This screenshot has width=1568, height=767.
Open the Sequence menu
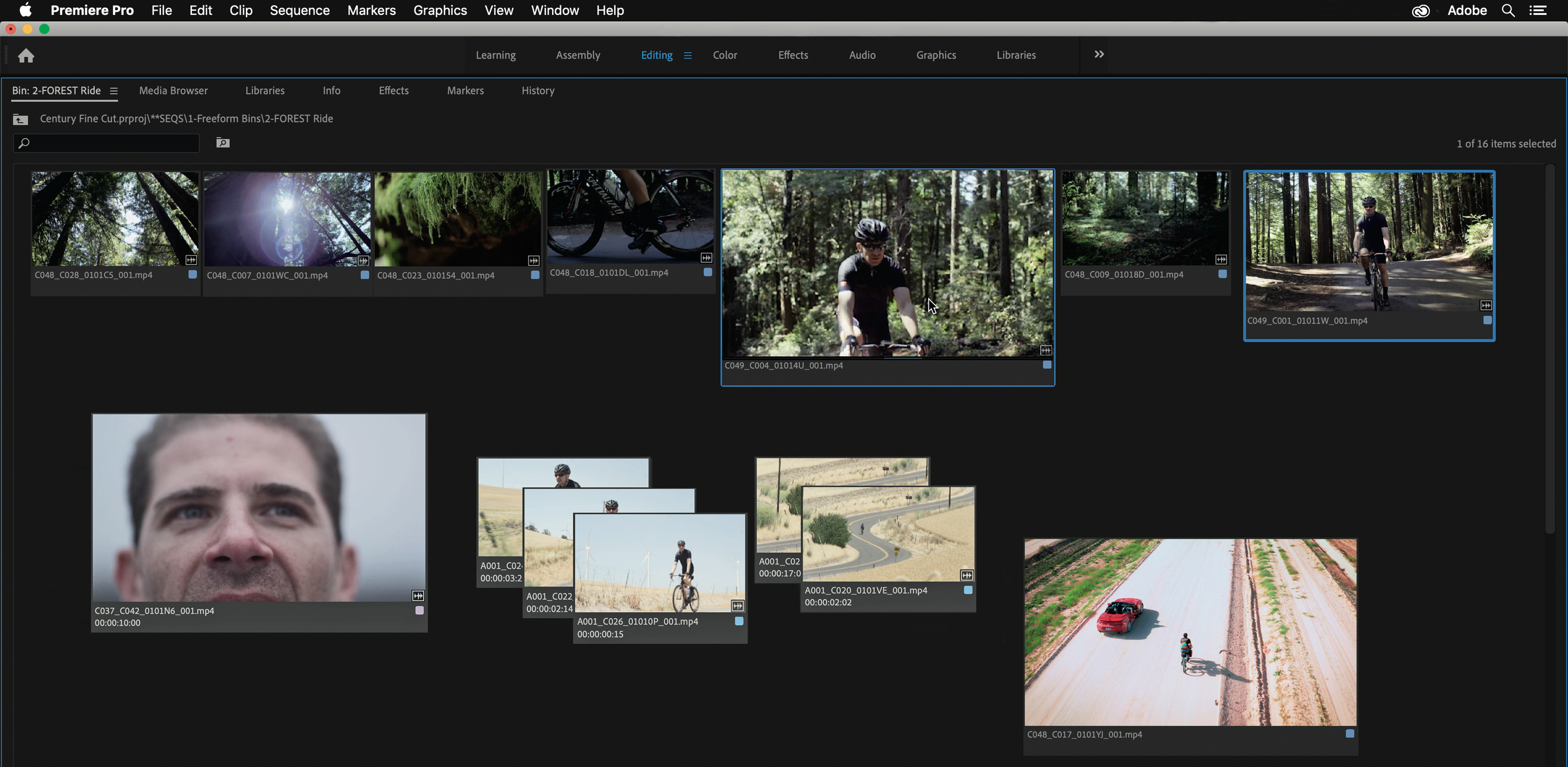[x=299, y=10]
